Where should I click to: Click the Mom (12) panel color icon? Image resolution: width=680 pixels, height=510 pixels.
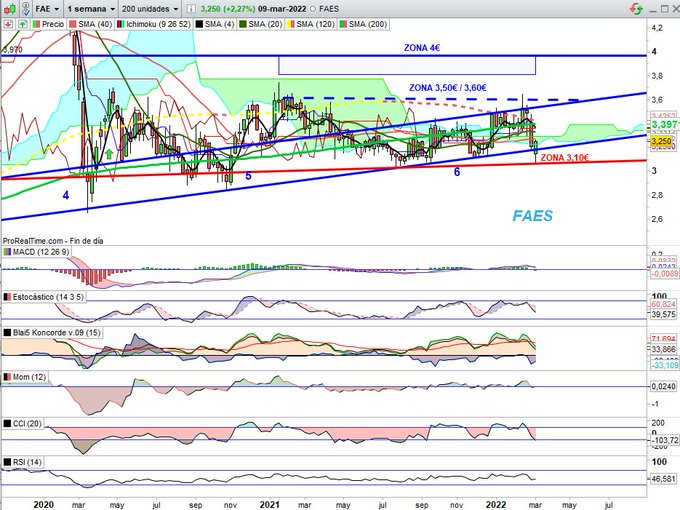[7, 377]
